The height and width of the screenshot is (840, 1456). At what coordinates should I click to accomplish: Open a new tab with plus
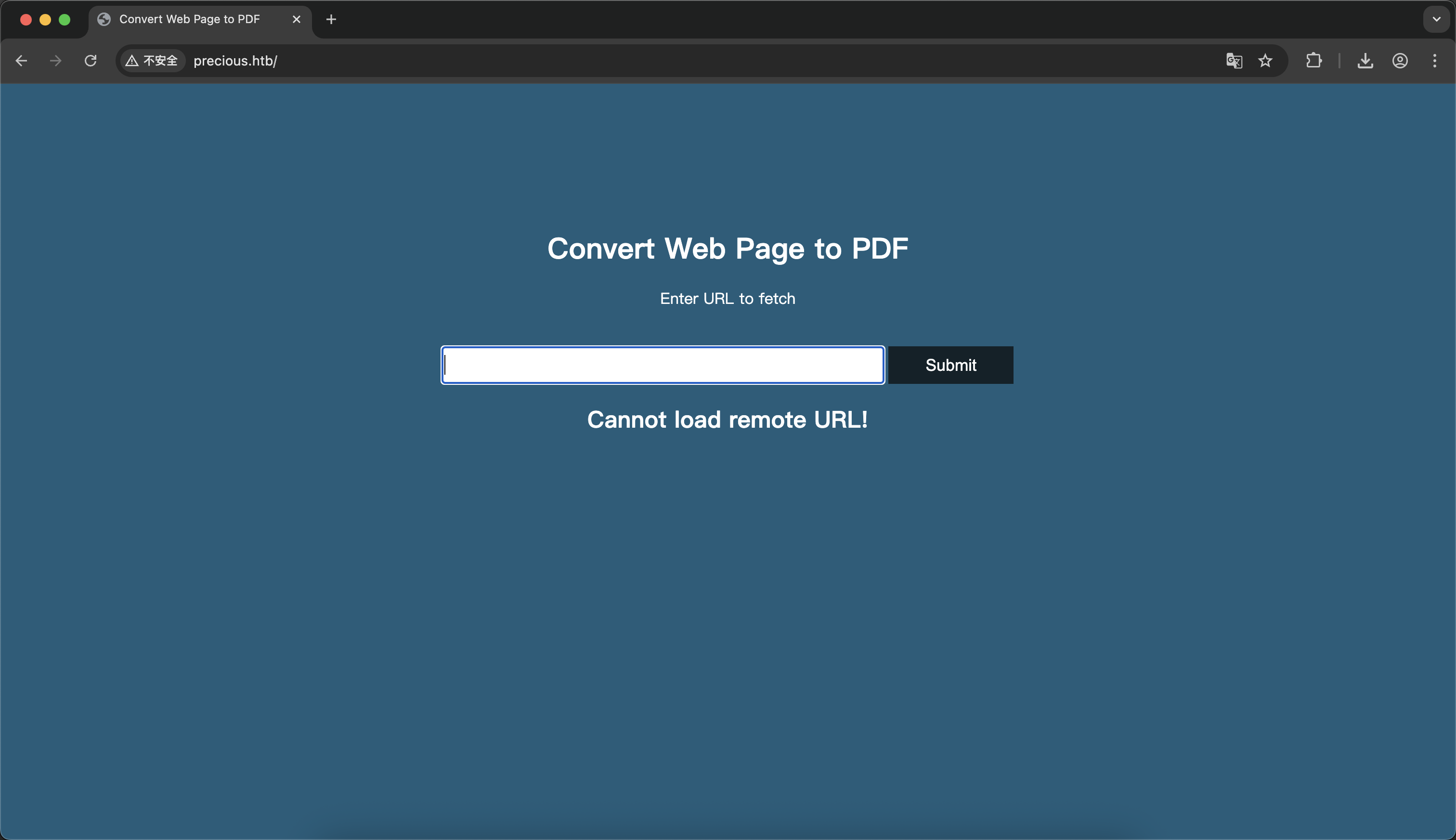(x=331, y=20)
